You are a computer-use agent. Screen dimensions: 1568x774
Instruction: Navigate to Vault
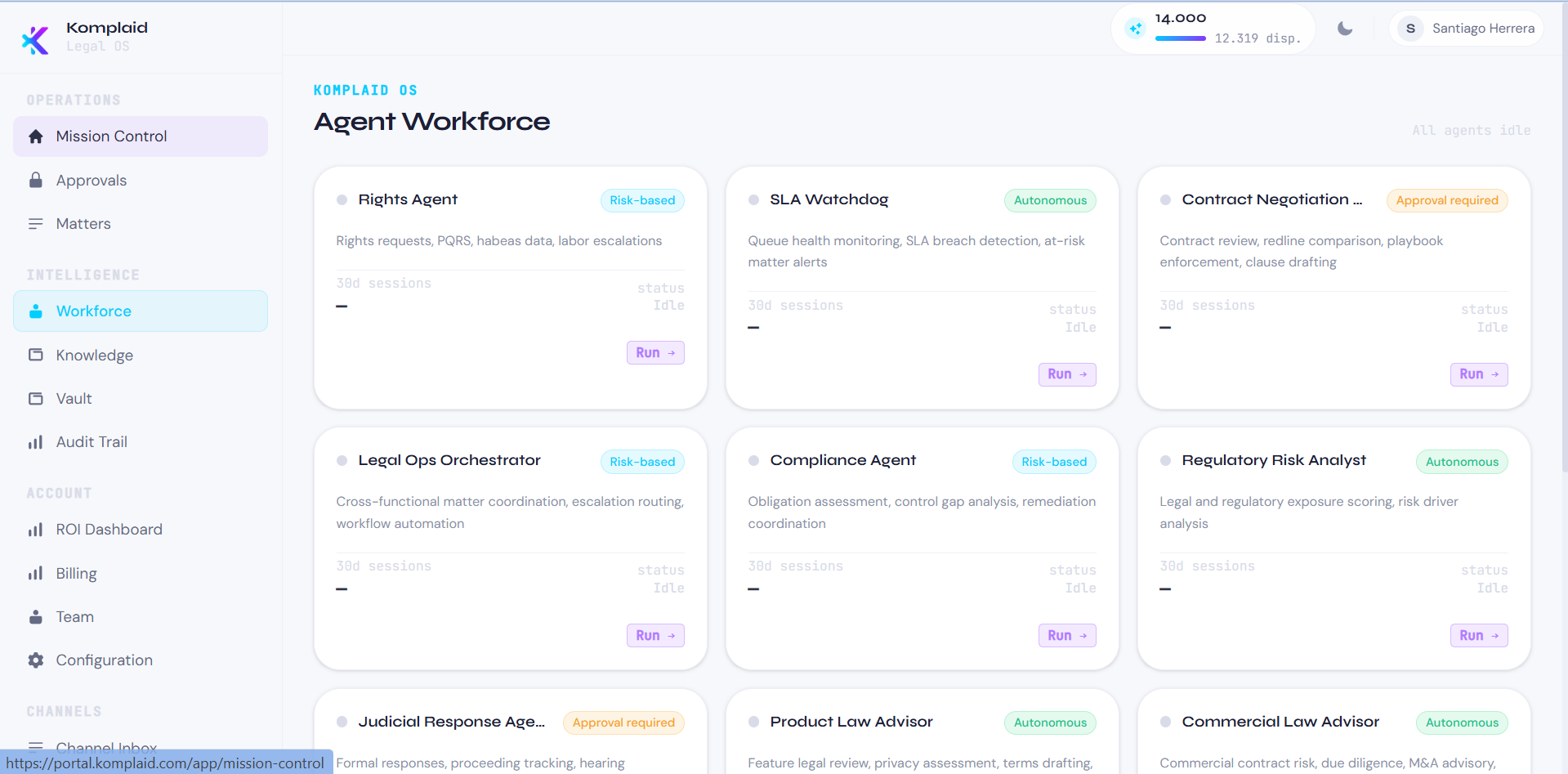click(141, 399)
